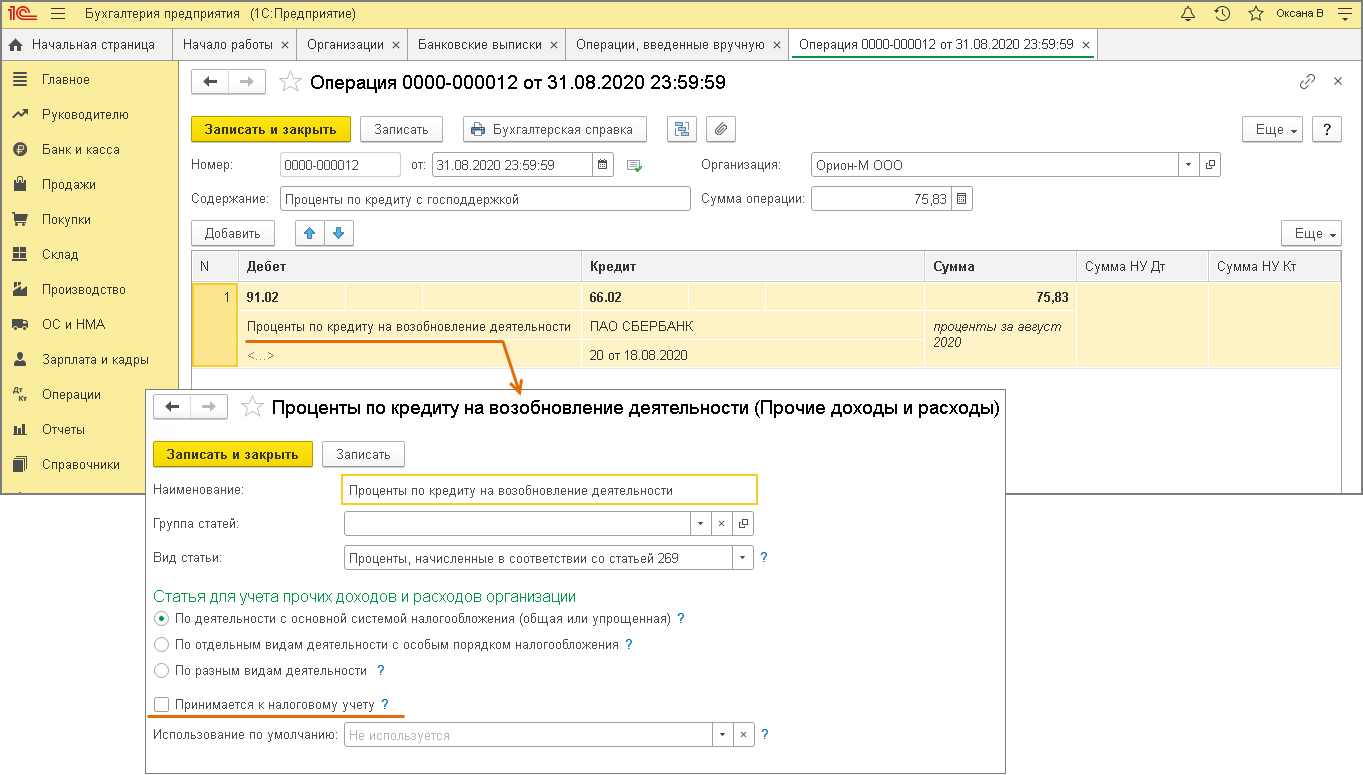Go forward with the operation's right arrow
This screenshot has height=775, width=1363.
[x=247, y=82]
